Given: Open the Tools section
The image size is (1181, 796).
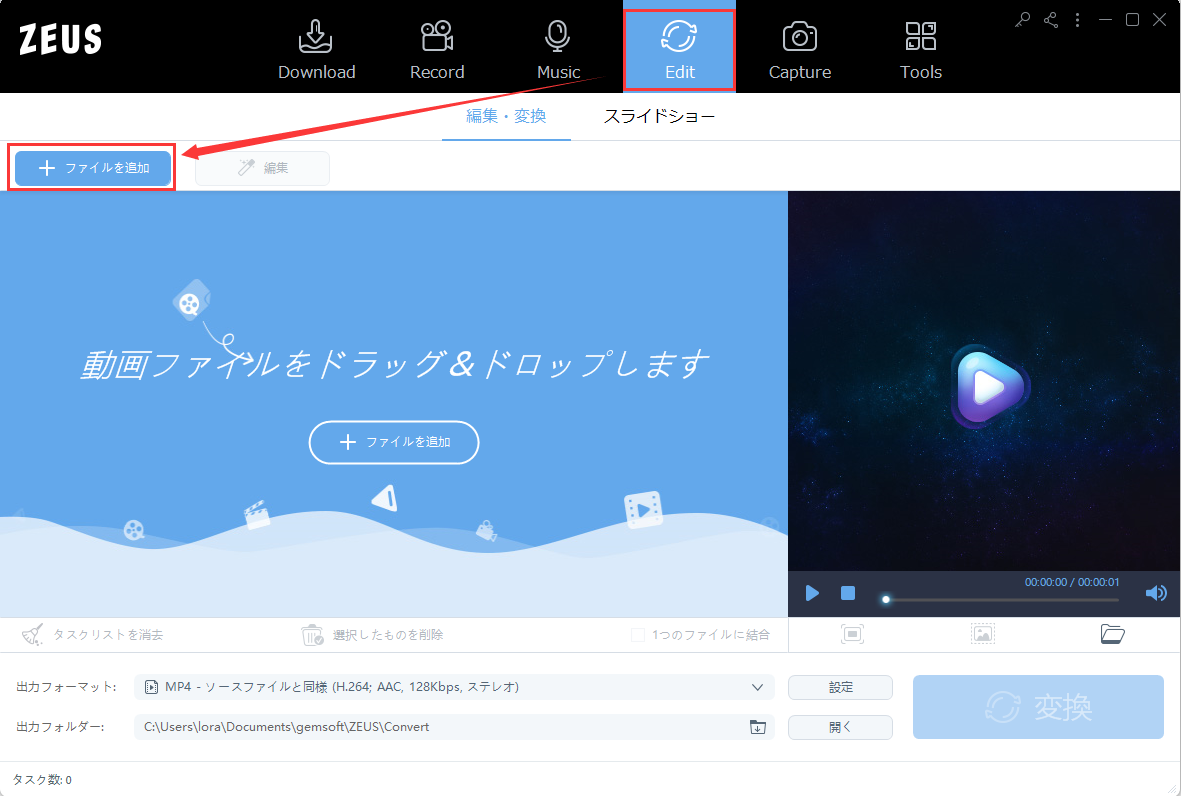Looking at the screenshot, I should (x=920, y=50).
